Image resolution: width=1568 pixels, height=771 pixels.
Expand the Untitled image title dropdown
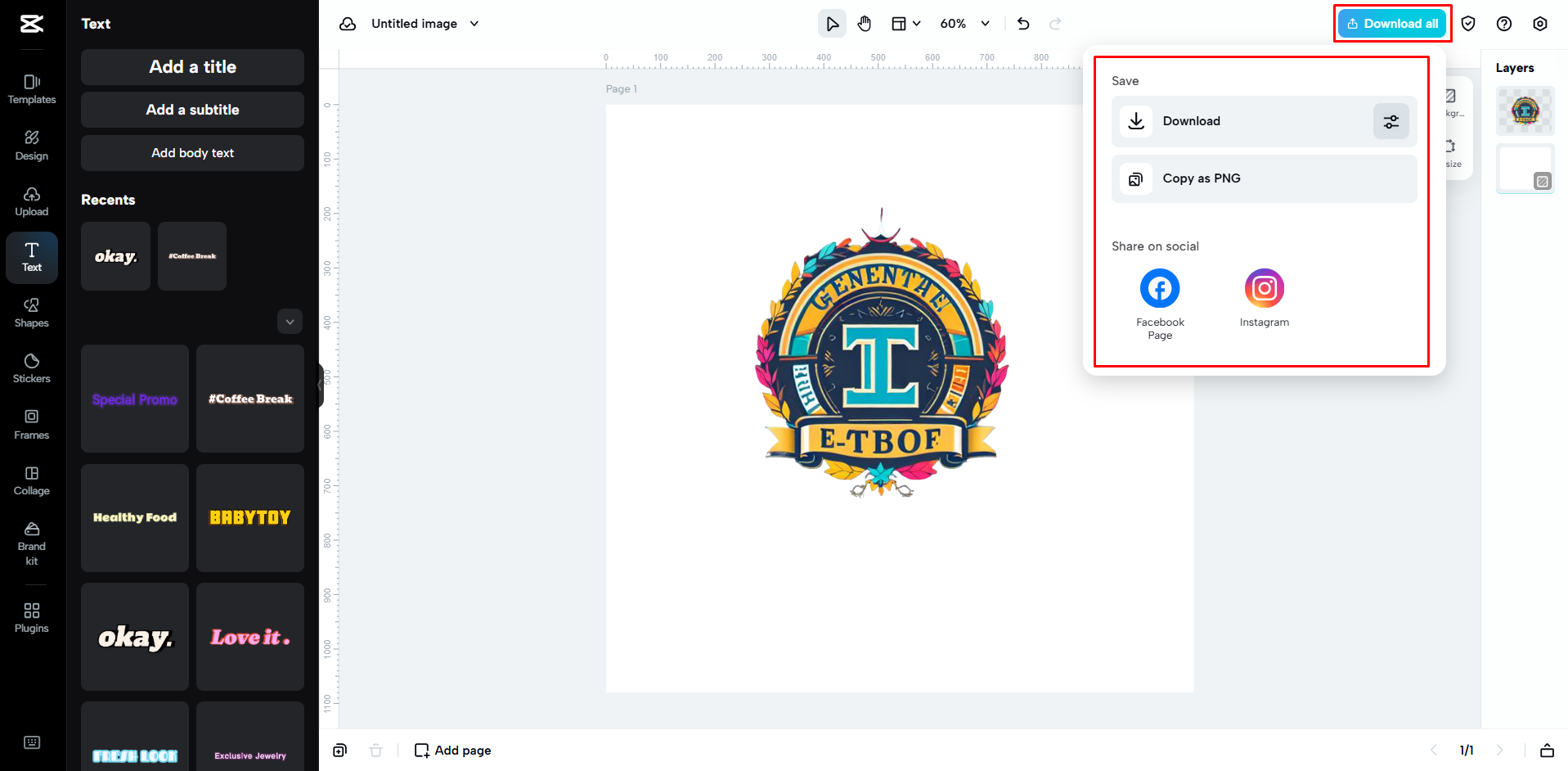click(x=474, y=24)
